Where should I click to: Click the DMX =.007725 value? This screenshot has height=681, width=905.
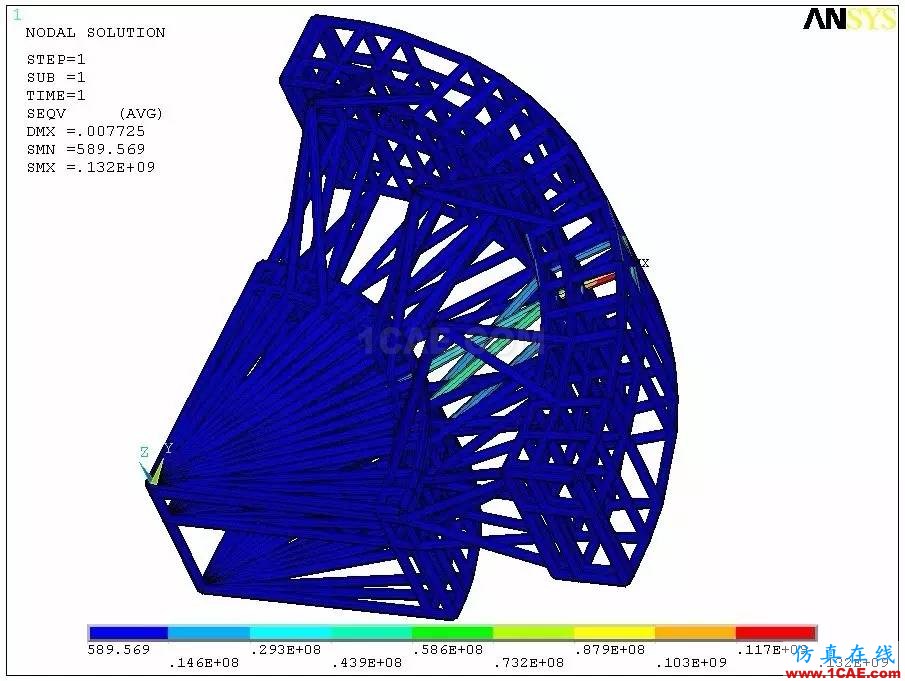click(x=85, y=132)
